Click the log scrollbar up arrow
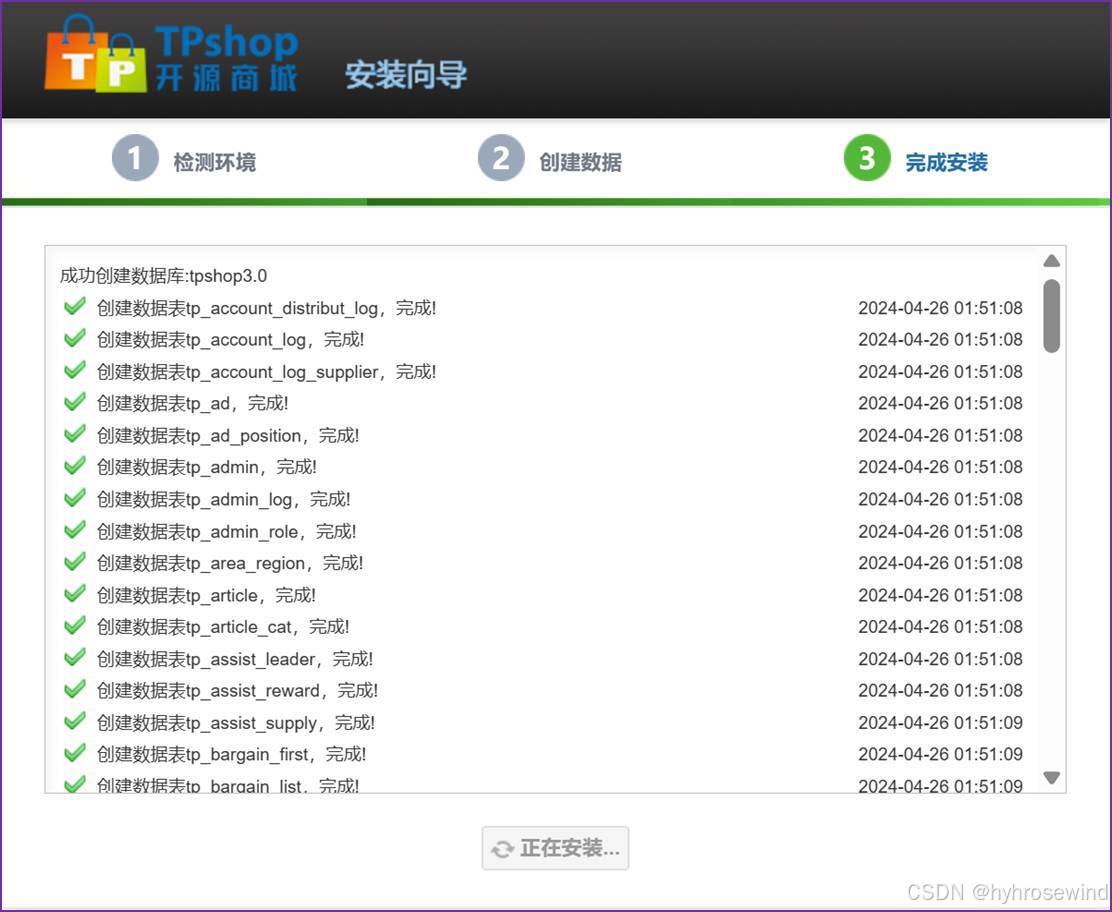 click(1052, 261)
